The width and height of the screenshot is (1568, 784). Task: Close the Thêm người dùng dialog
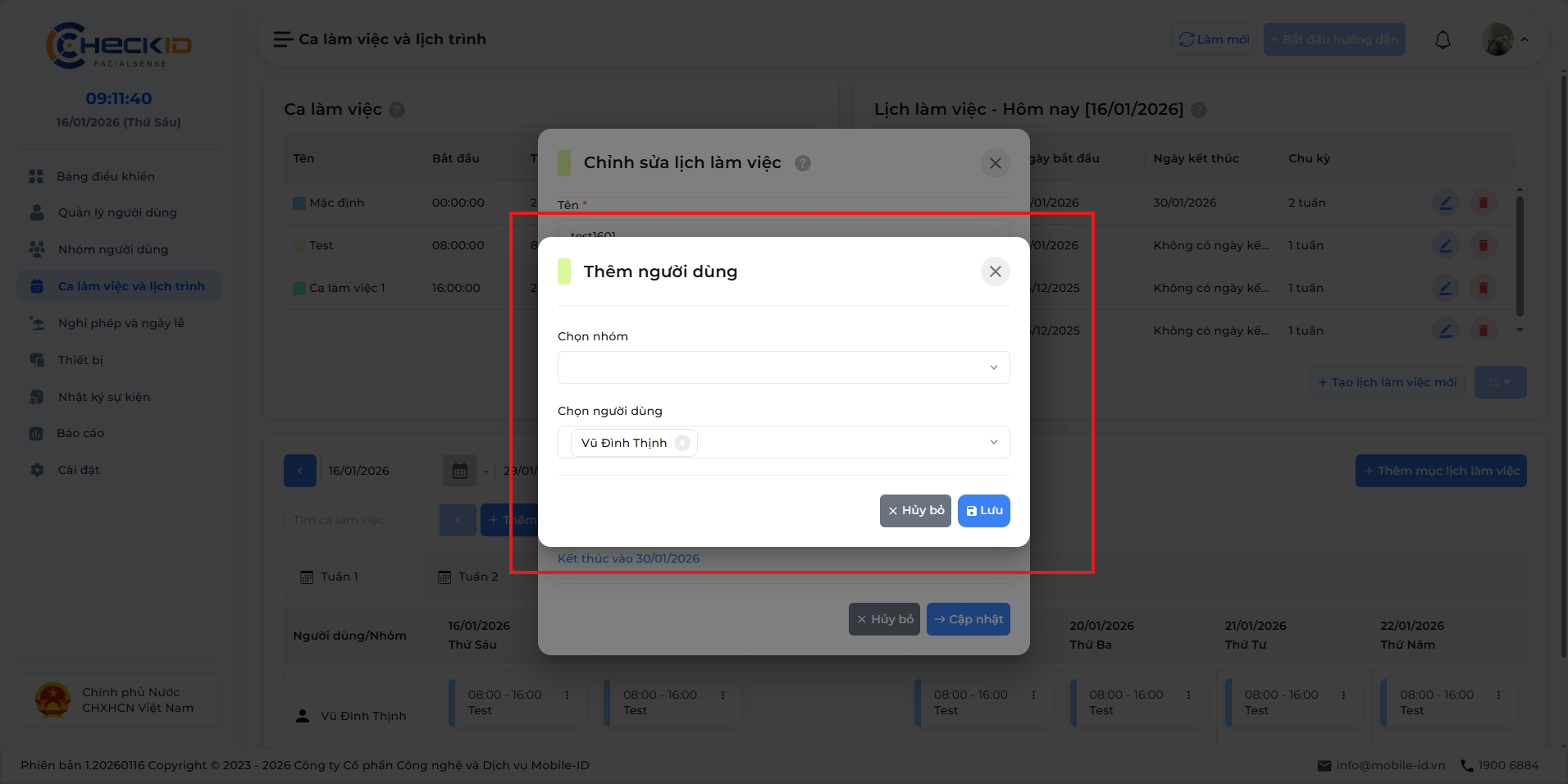click(x=995, y=271)
